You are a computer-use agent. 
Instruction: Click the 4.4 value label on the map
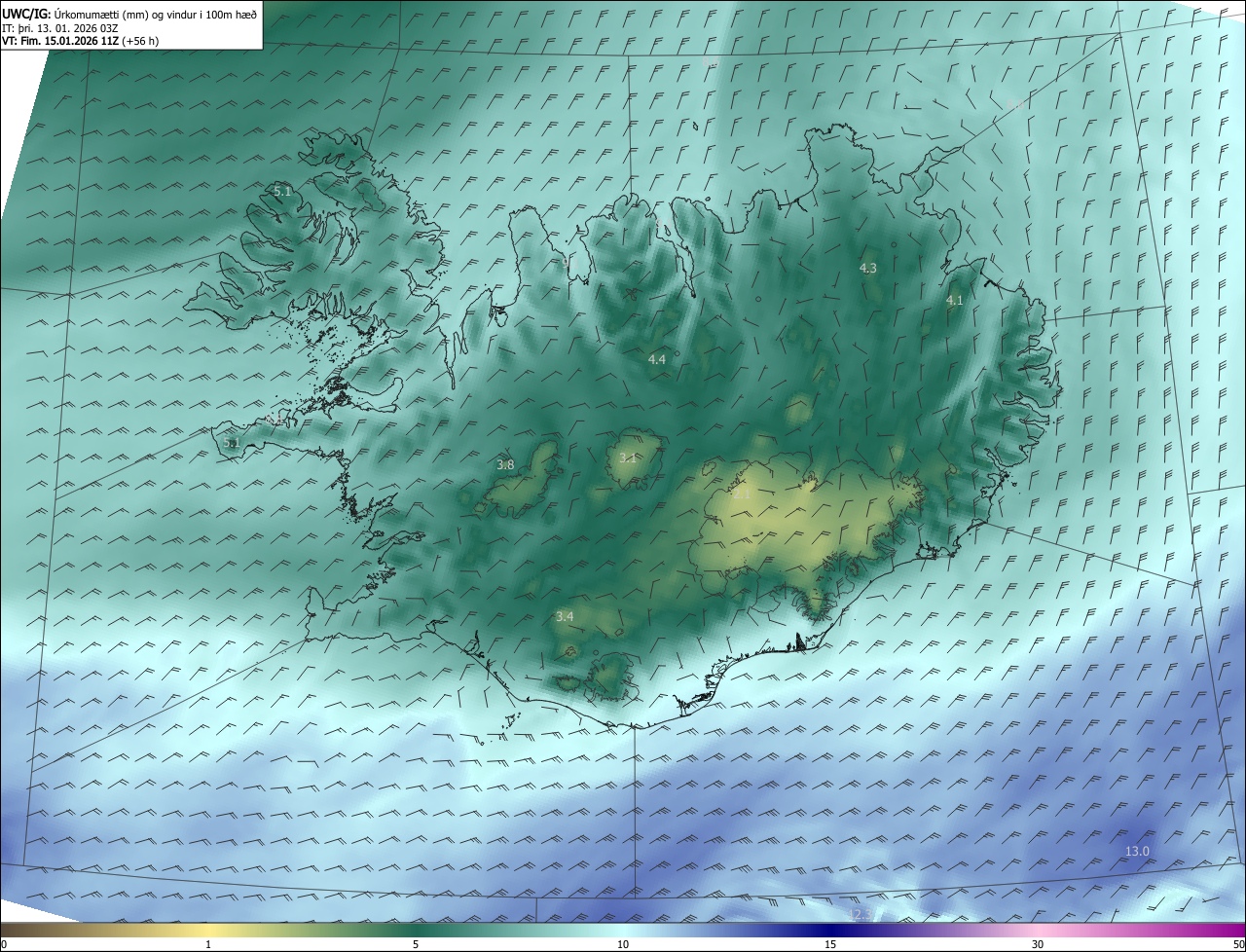click(x=657, y=359)
